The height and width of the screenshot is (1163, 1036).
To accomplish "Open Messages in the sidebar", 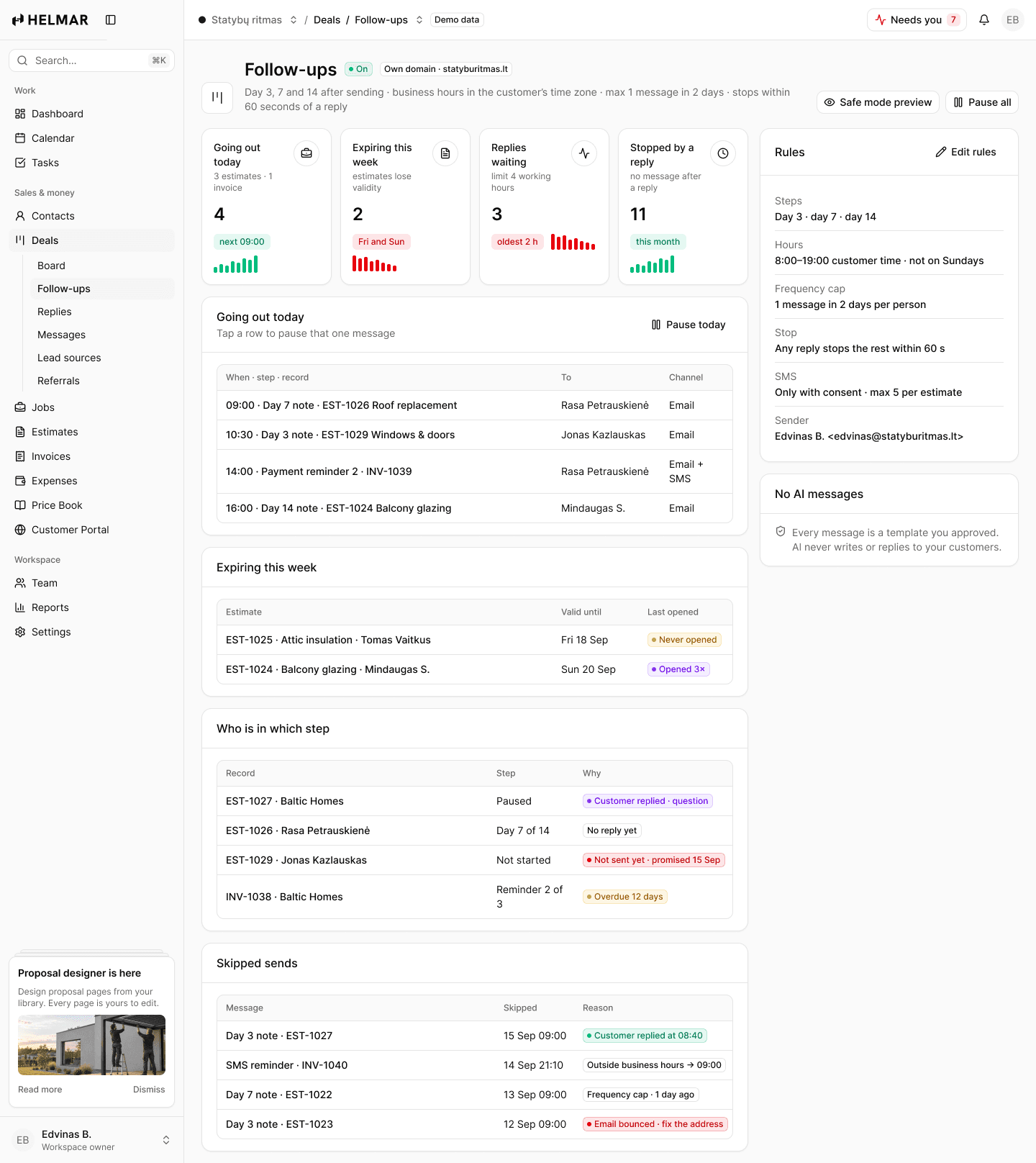I will [101, 335].
